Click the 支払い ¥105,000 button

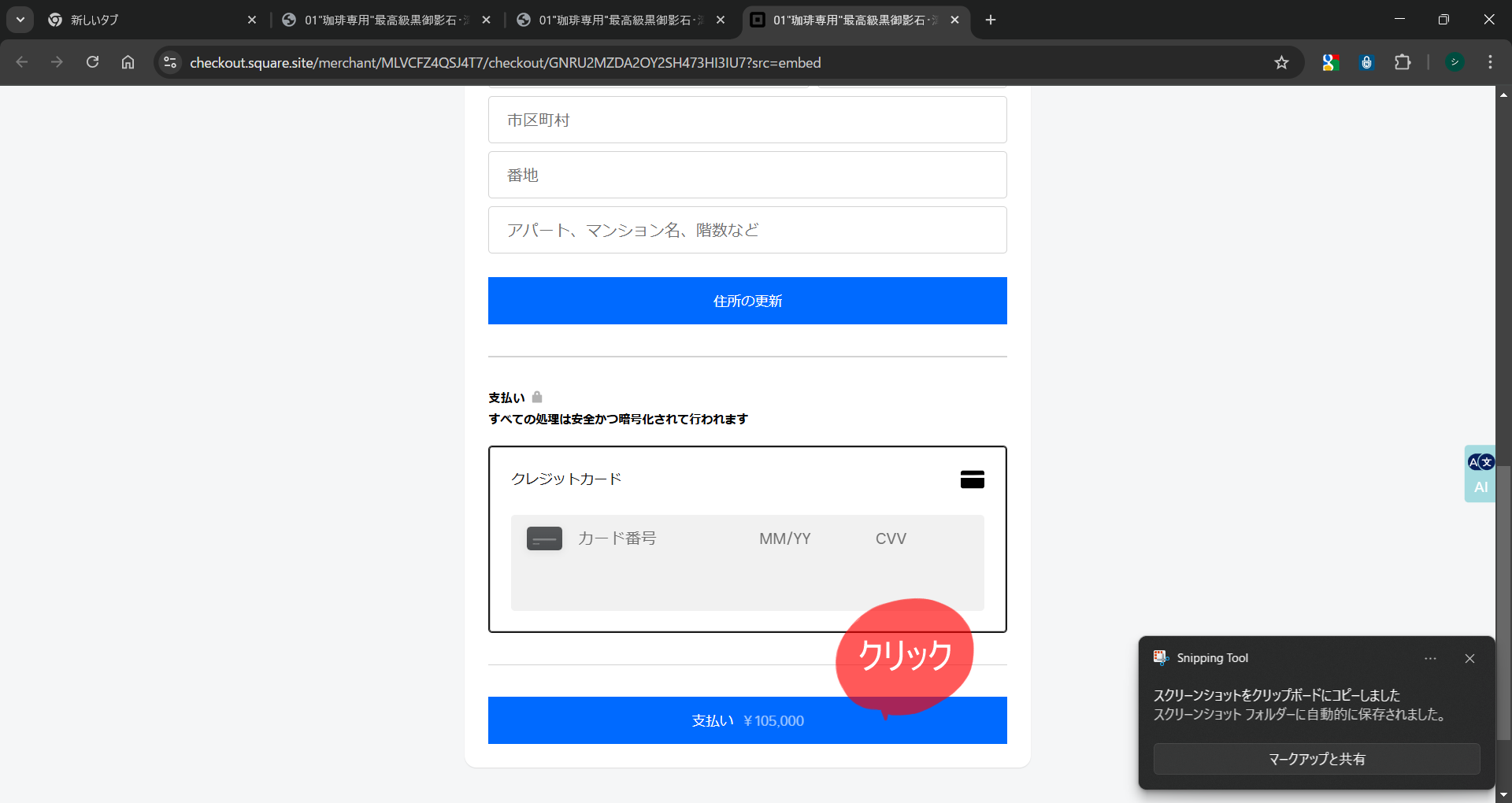tap(747, 720)
